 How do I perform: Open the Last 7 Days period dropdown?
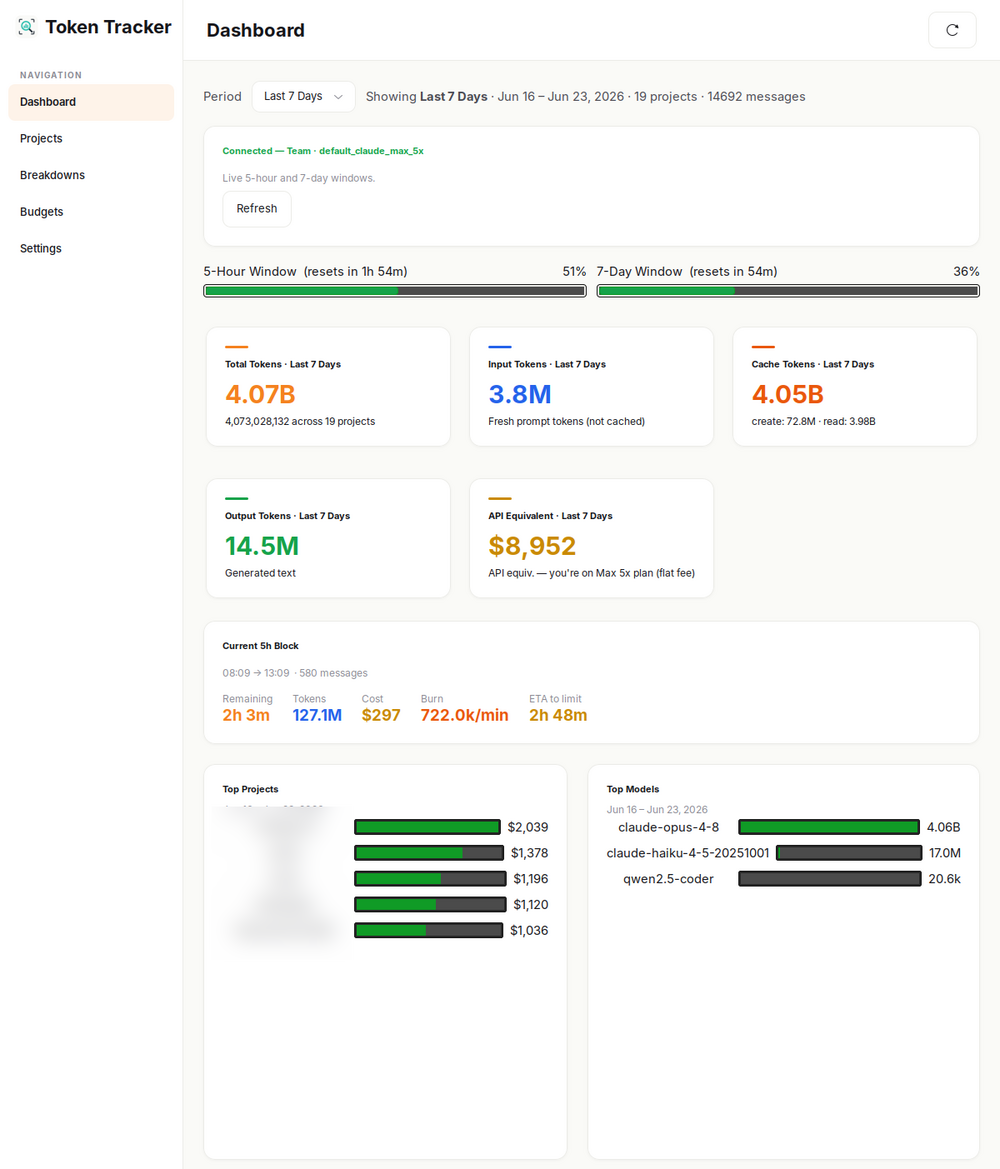point(304,96)
